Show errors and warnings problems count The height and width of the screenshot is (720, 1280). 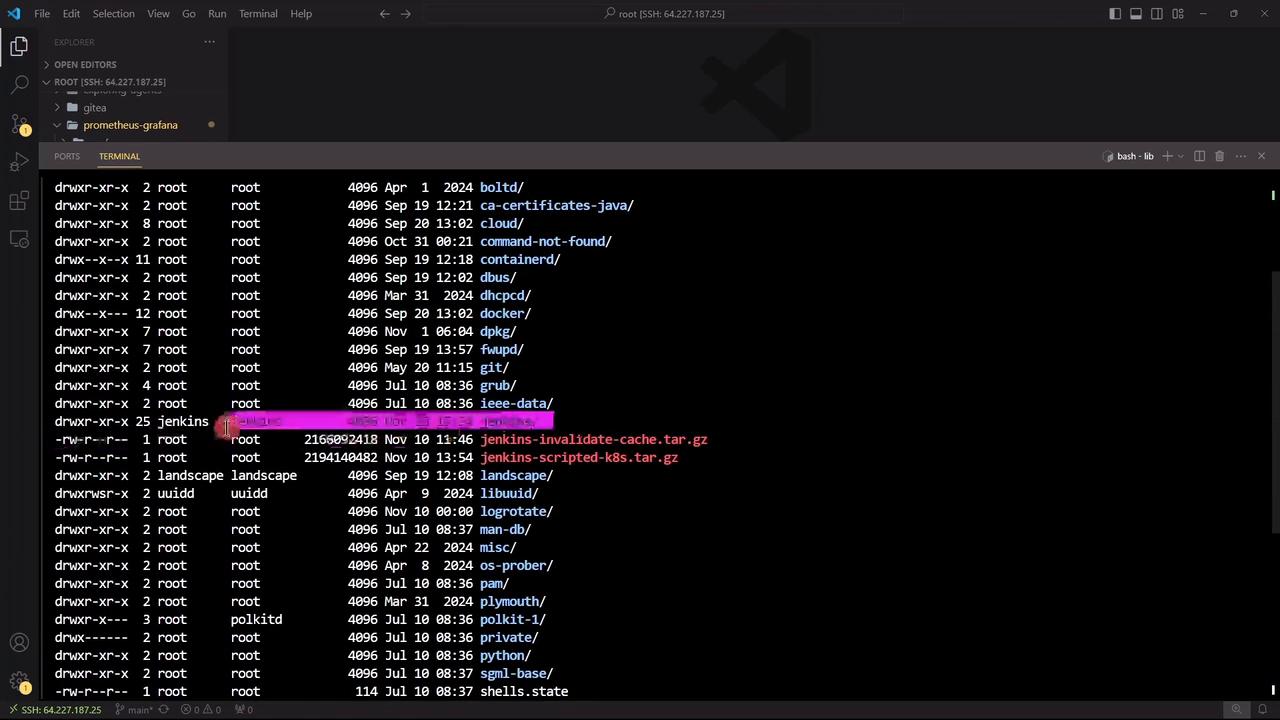201,710
